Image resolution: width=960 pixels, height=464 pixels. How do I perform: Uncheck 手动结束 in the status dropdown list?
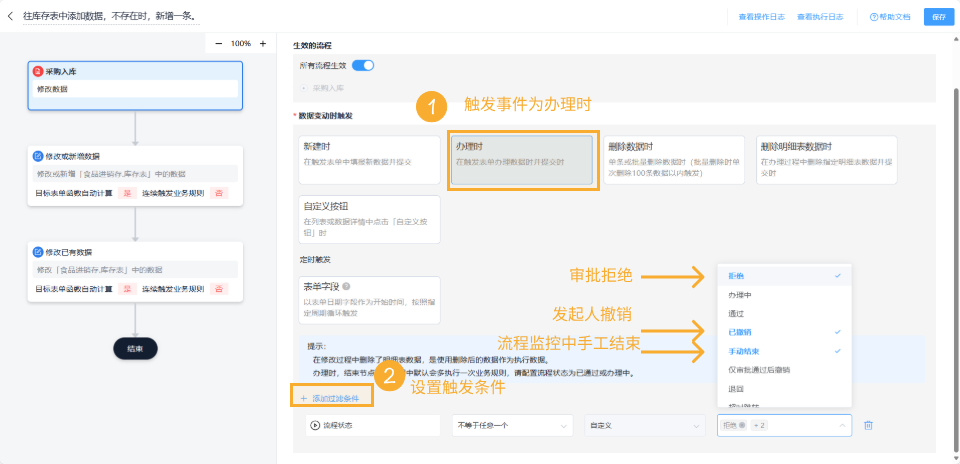pyautogui.click(x=784, y=351)
